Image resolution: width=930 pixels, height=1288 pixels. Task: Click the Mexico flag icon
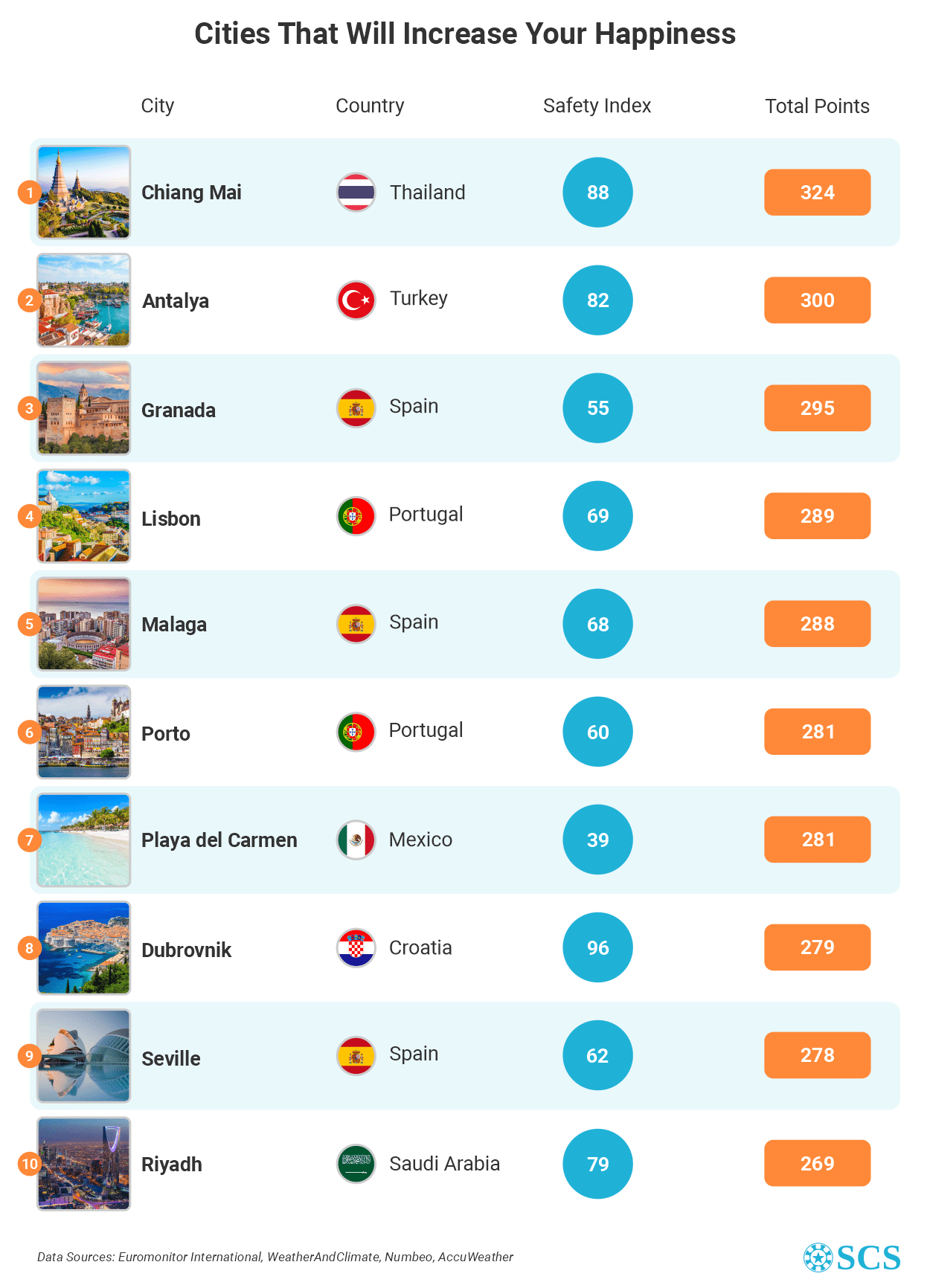tap(356, 840)
